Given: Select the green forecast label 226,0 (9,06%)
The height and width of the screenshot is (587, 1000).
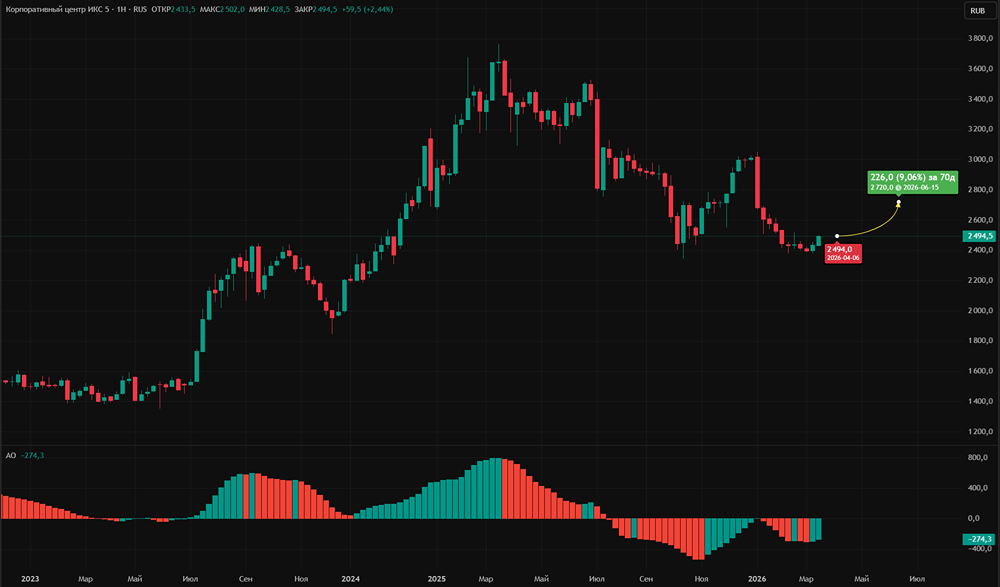Looking at the screenshot, I should [913, 181].
